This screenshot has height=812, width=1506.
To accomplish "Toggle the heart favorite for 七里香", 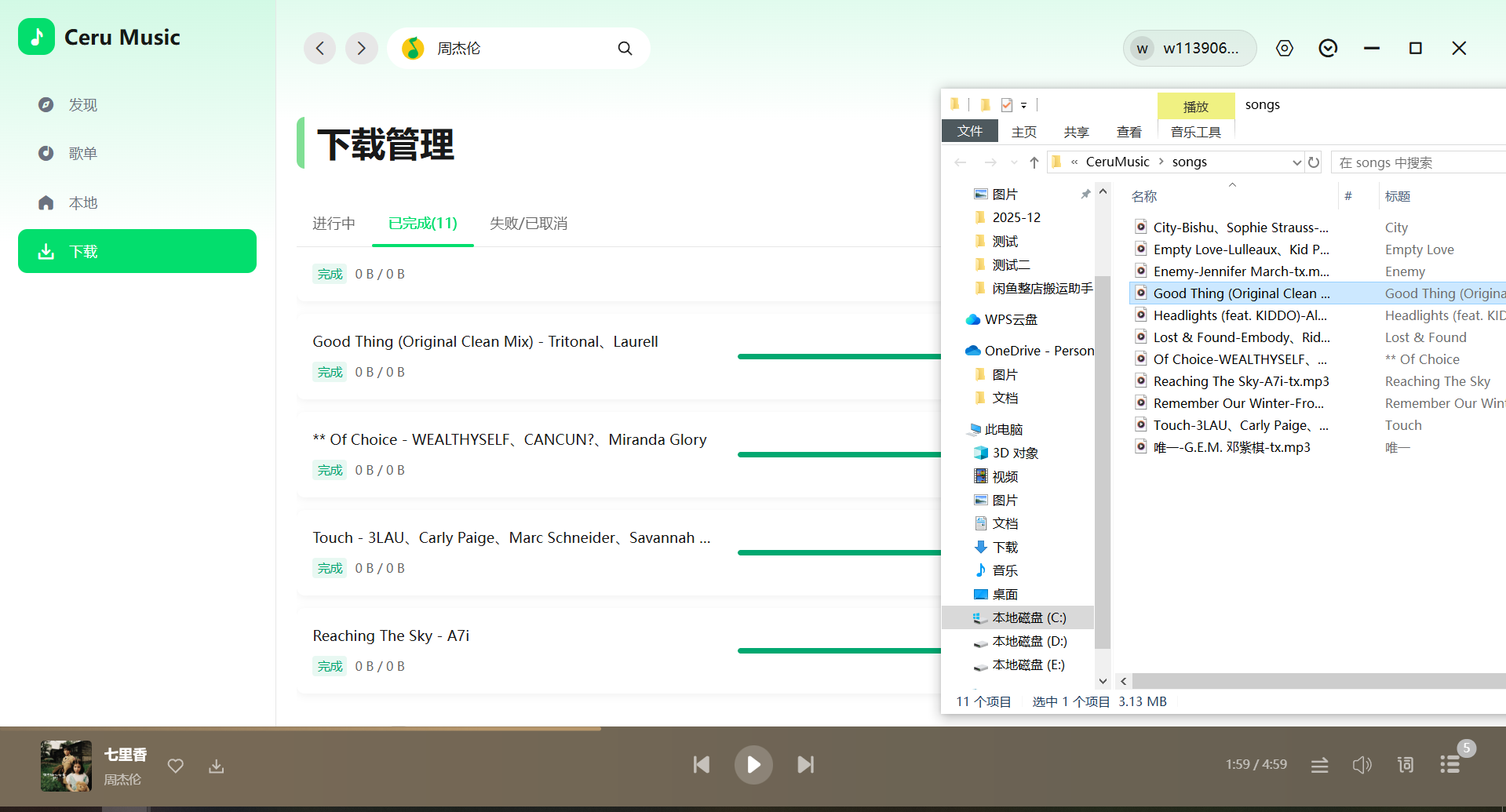I will coord(176,766).
